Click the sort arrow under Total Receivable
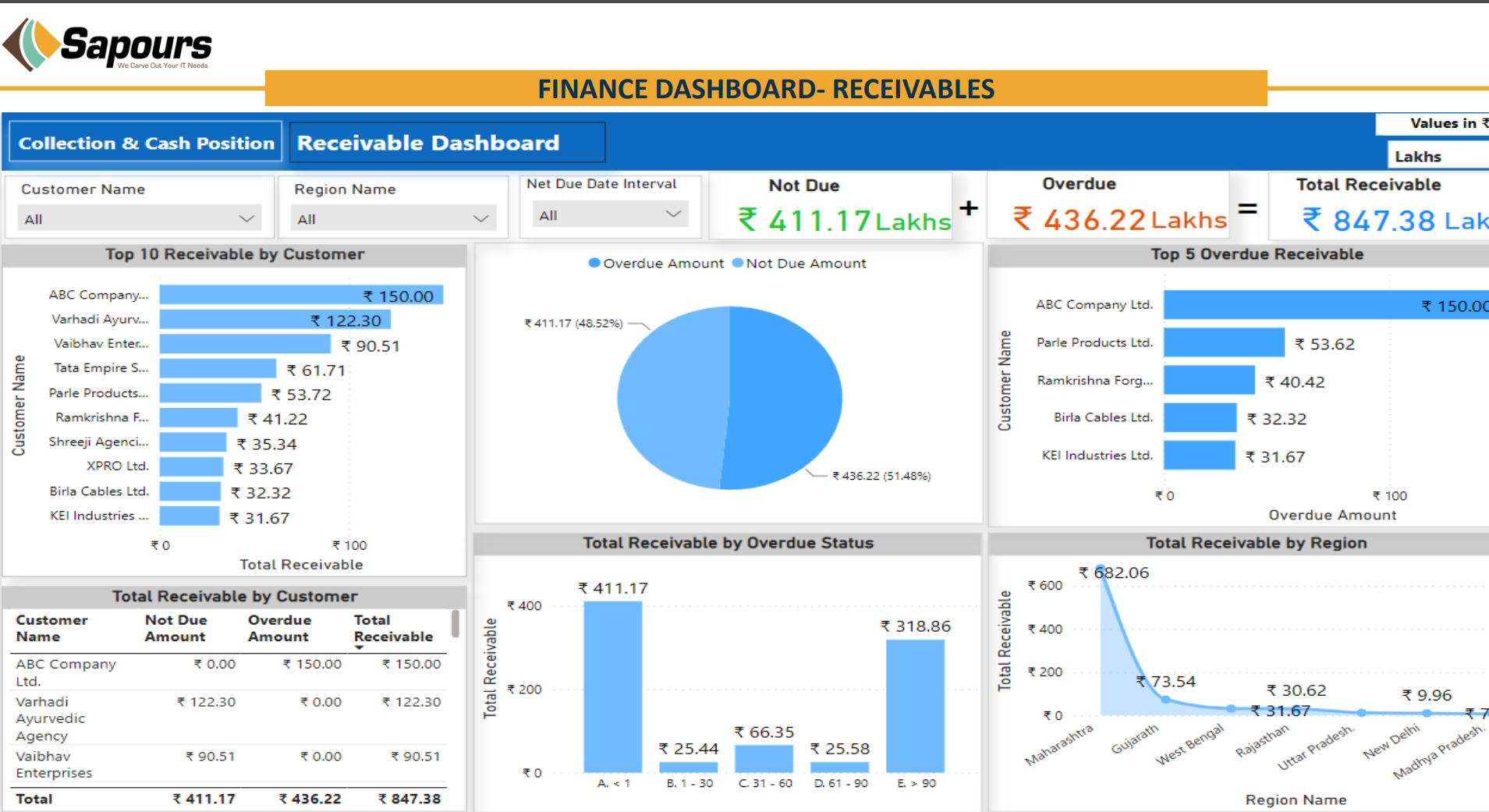Viewport: 1489px width, 812px height. tap(360, 648)
